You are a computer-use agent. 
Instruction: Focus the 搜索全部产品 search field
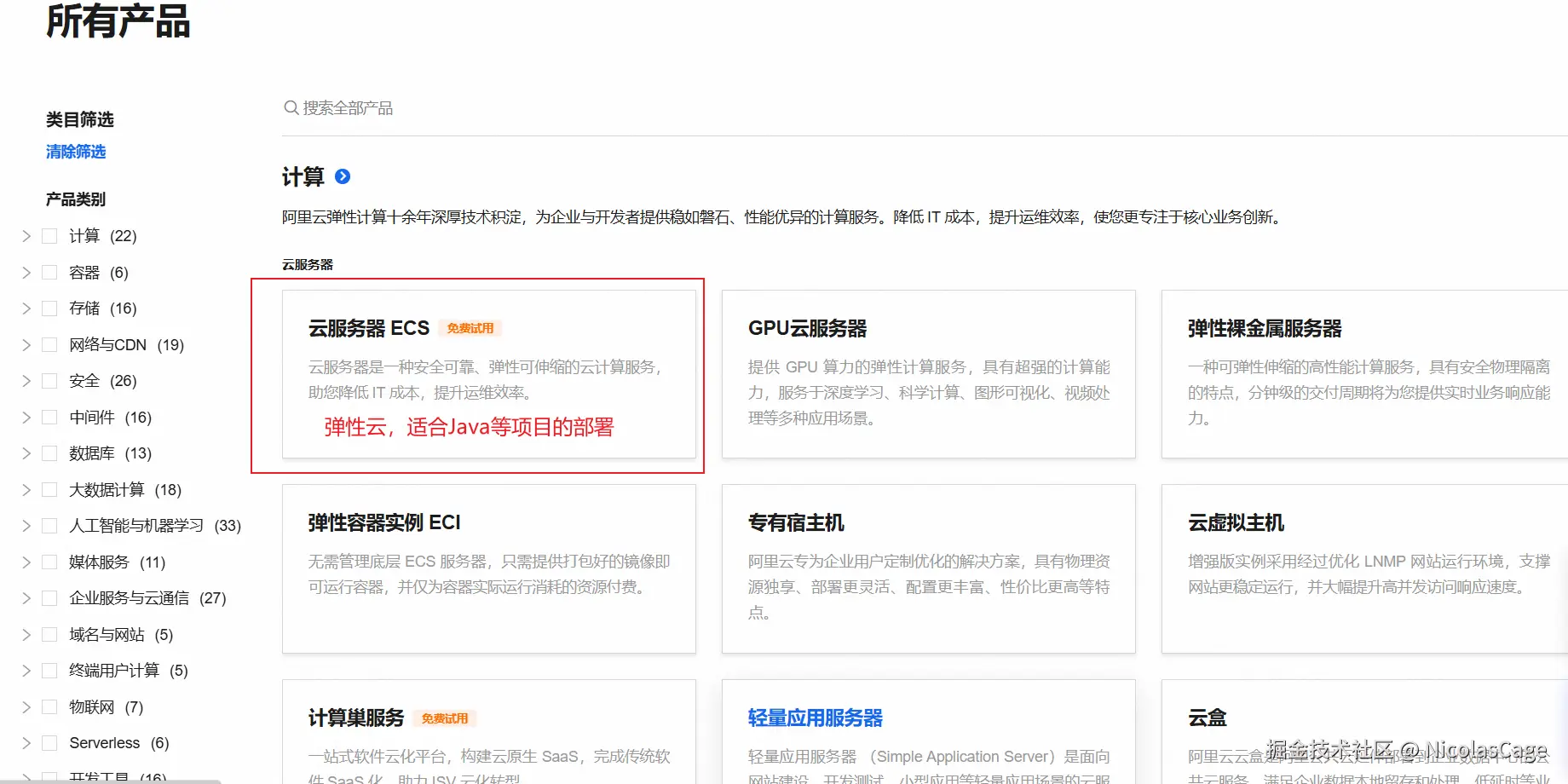925,108
